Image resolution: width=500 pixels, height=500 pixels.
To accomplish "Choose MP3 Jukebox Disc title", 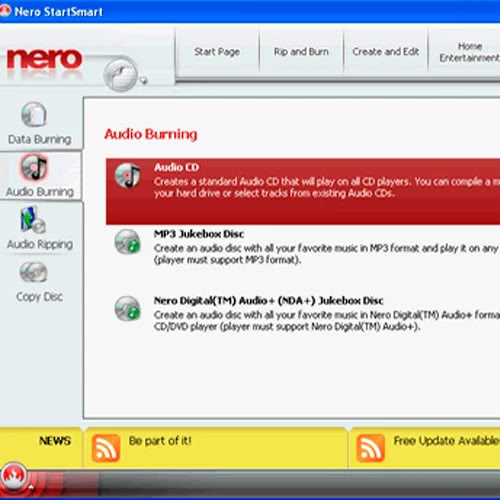I will point(199,234).
